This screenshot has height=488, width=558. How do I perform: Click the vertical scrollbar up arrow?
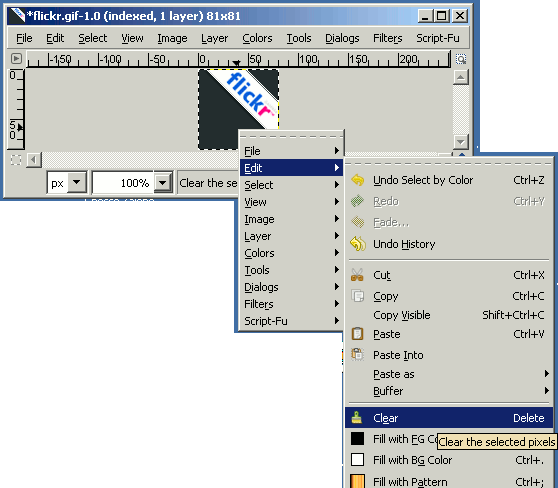tap(460, 77)
